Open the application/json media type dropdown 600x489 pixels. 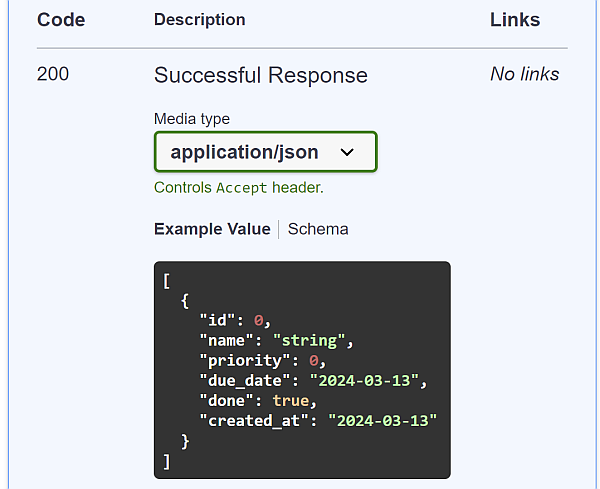coord(266,152)
